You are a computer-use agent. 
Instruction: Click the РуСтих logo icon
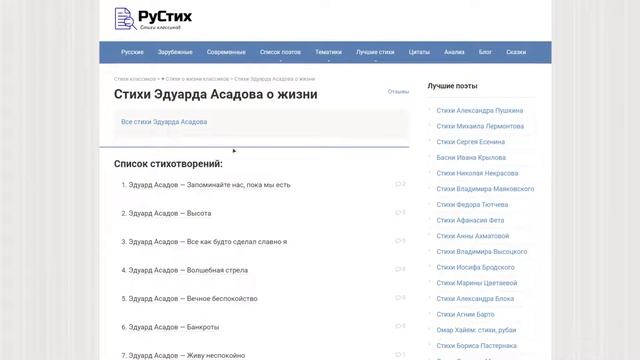tap(125, 19)
